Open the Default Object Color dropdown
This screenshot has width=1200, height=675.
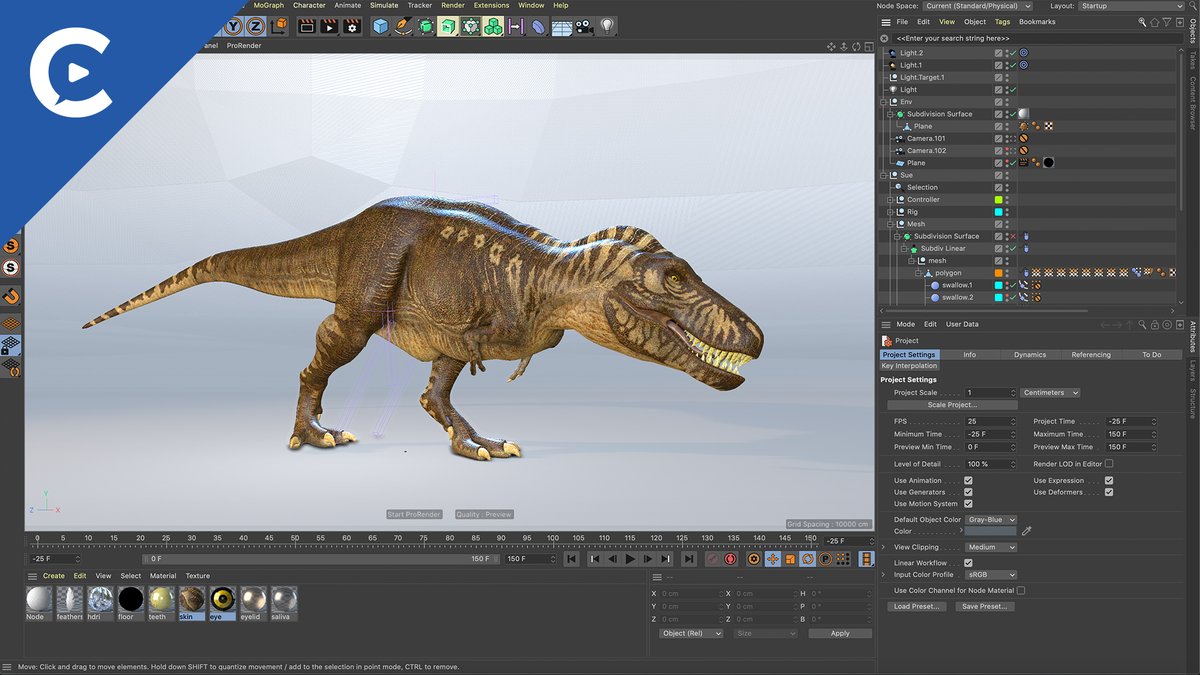(991, 520)
